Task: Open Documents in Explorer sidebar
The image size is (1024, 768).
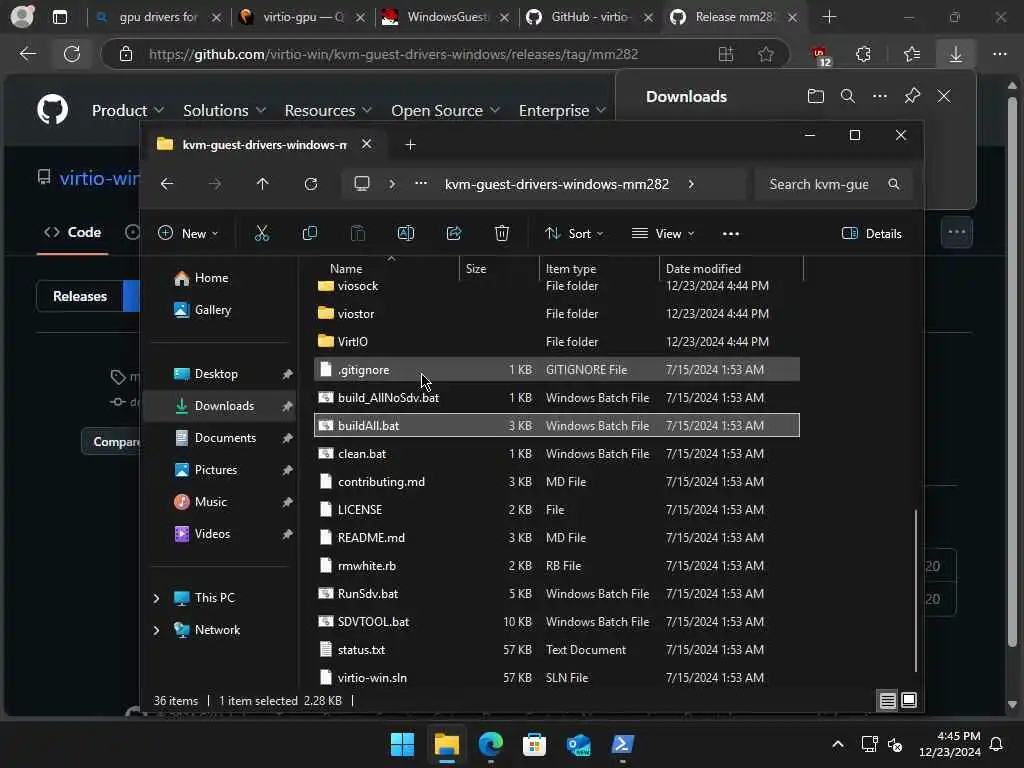Action: pyautogui.click(x=219, y=438)
